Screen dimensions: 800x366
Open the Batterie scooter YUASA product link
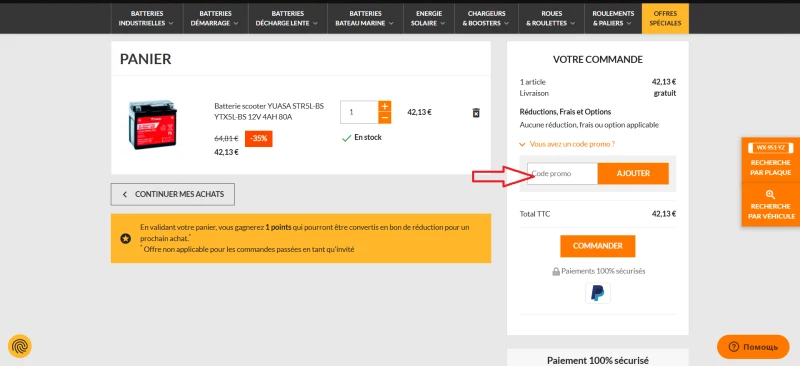pos(269,111)
